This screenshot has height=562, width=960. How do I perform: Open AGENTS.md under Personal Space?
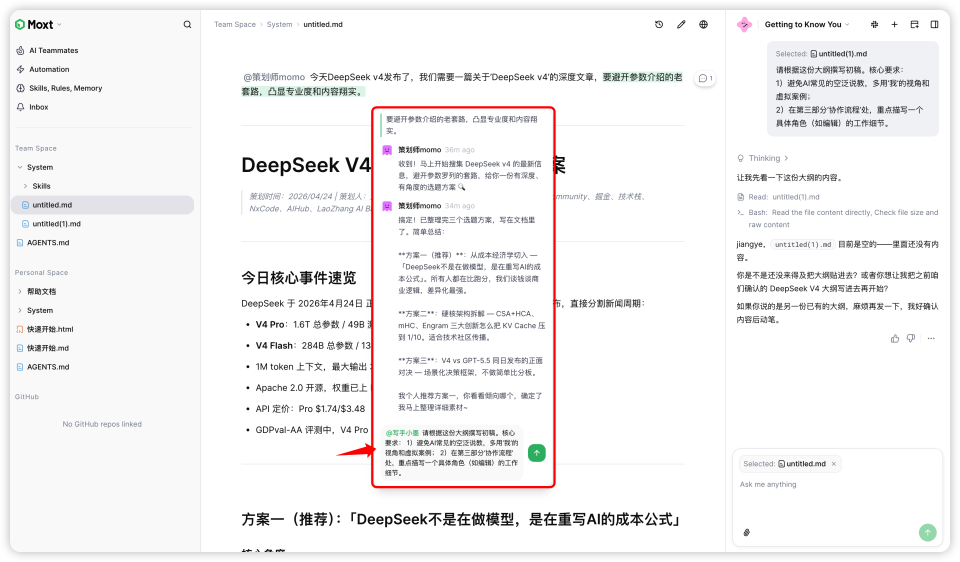click(48, 367)
